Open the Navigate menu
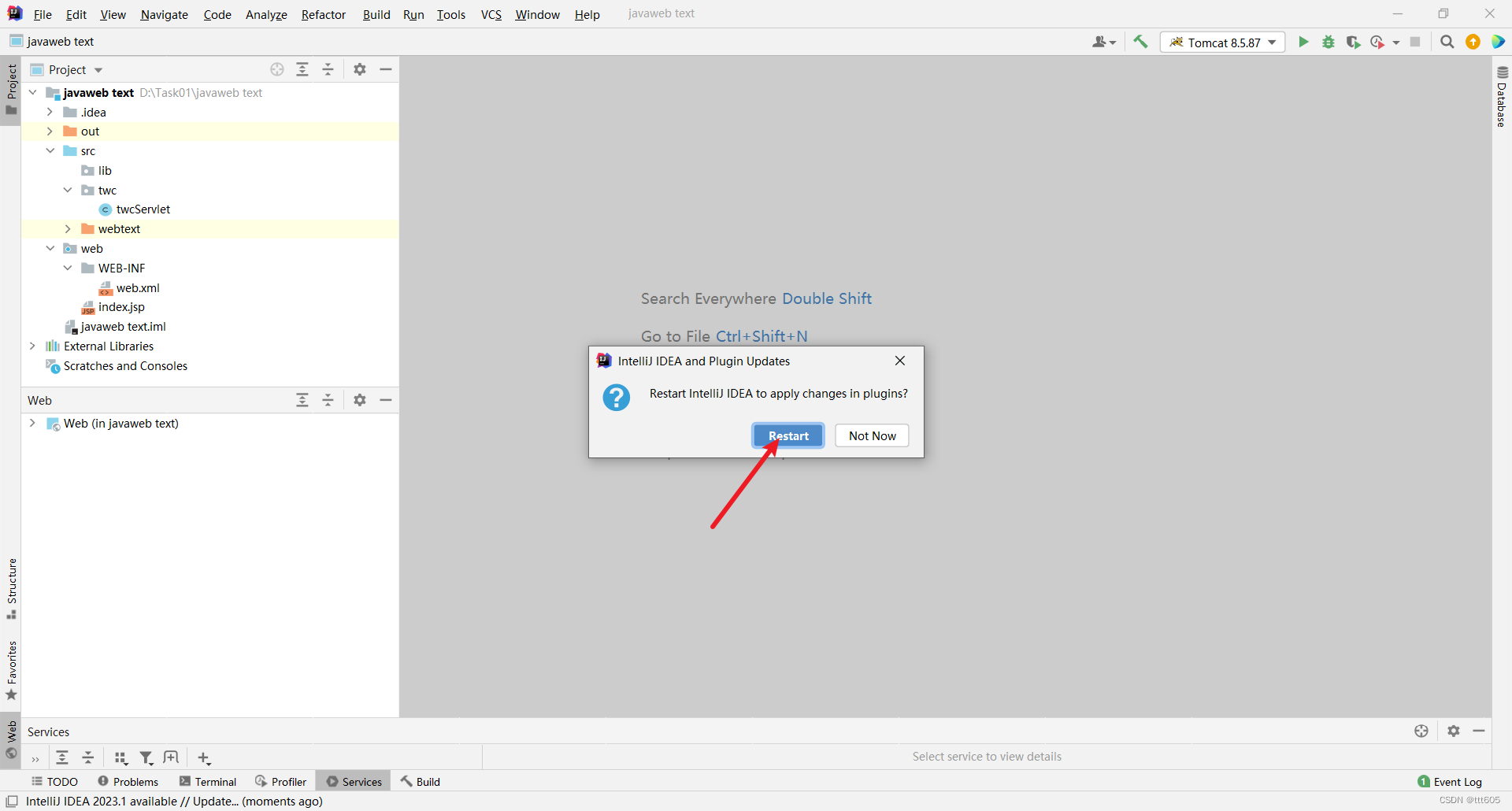Image resolution: width=1512 pixels, height=811 pixels. (165, 14)
